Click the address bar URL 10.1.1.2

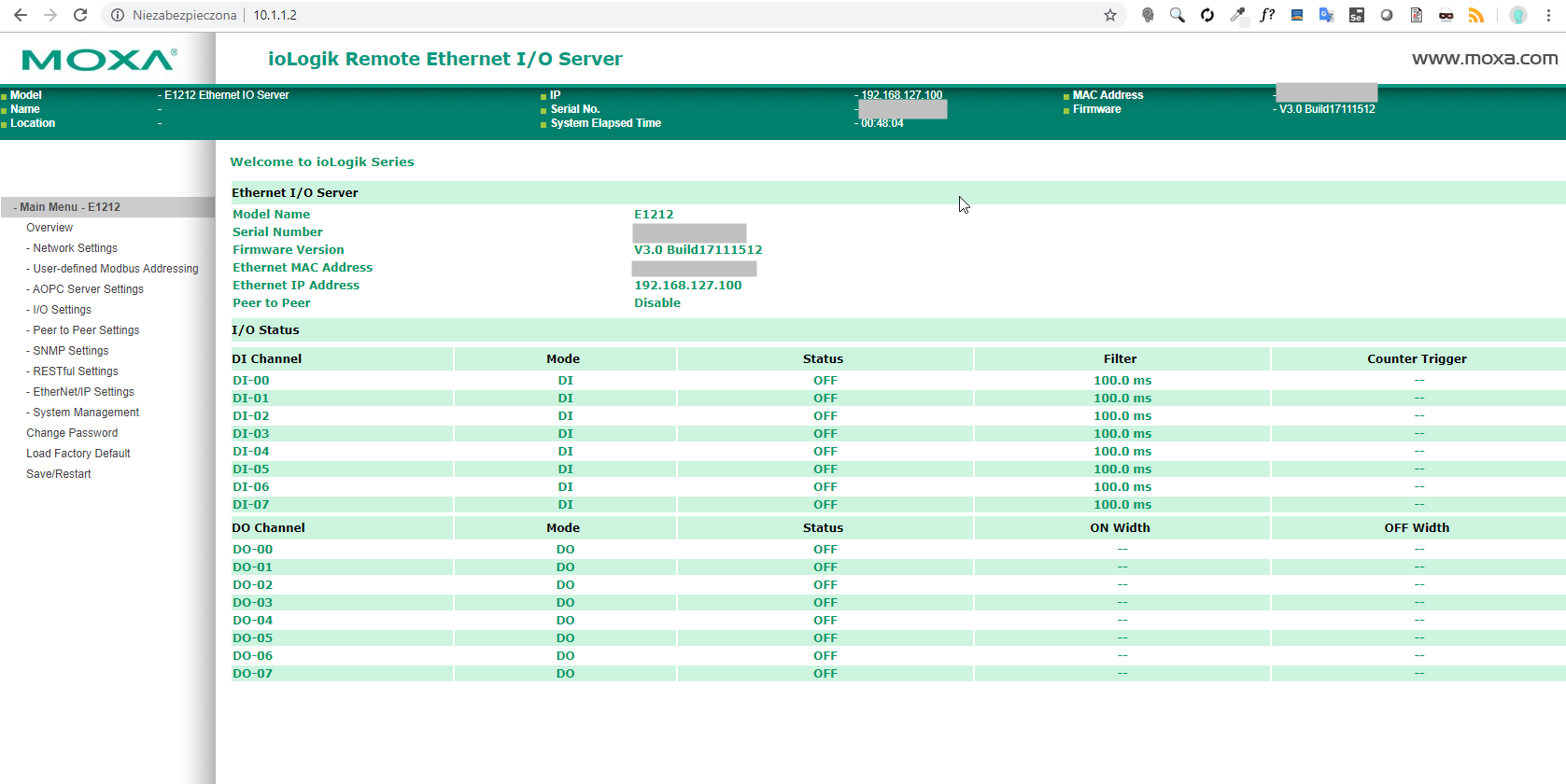click(275, 15)
